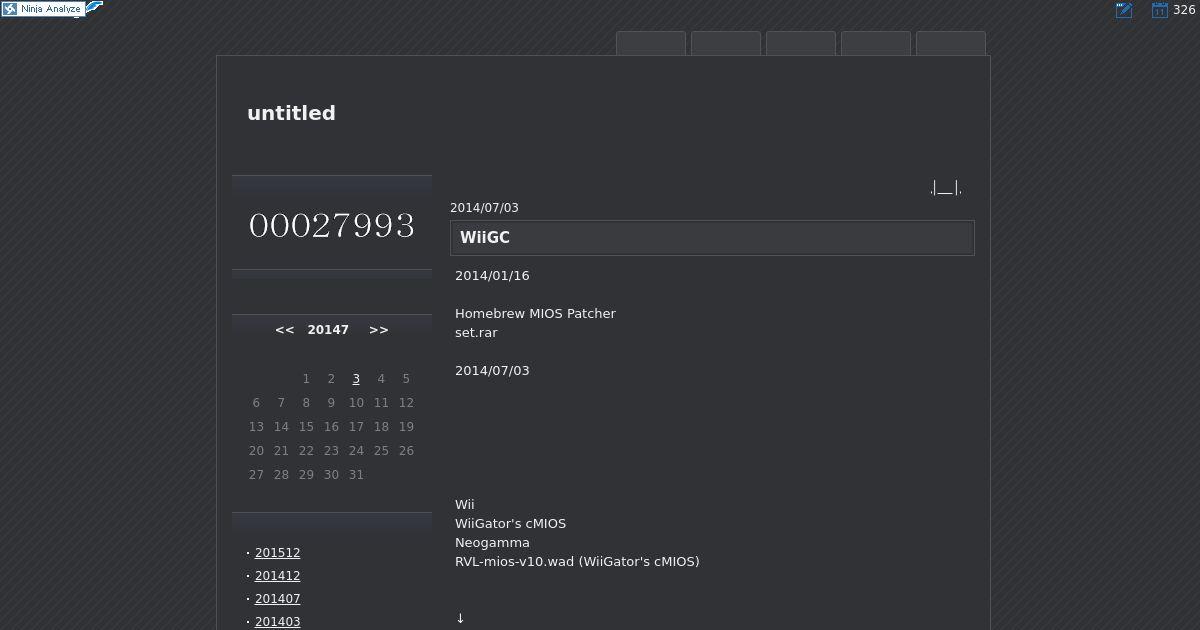The height and width of the screenshot is (630, 1200).
Task: Click the .|__|. pager symbol above post
Action: point(946,188)
